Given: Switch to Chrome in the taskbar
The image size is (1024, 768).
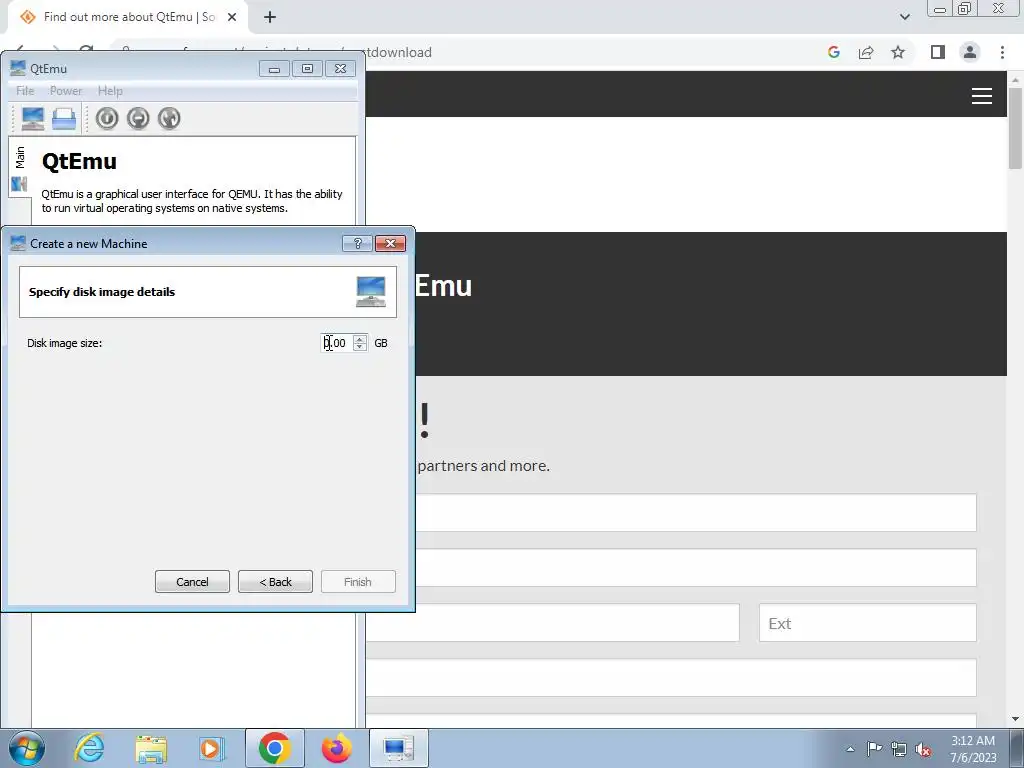Looking at the screenshot, I should tap(275, 748).
